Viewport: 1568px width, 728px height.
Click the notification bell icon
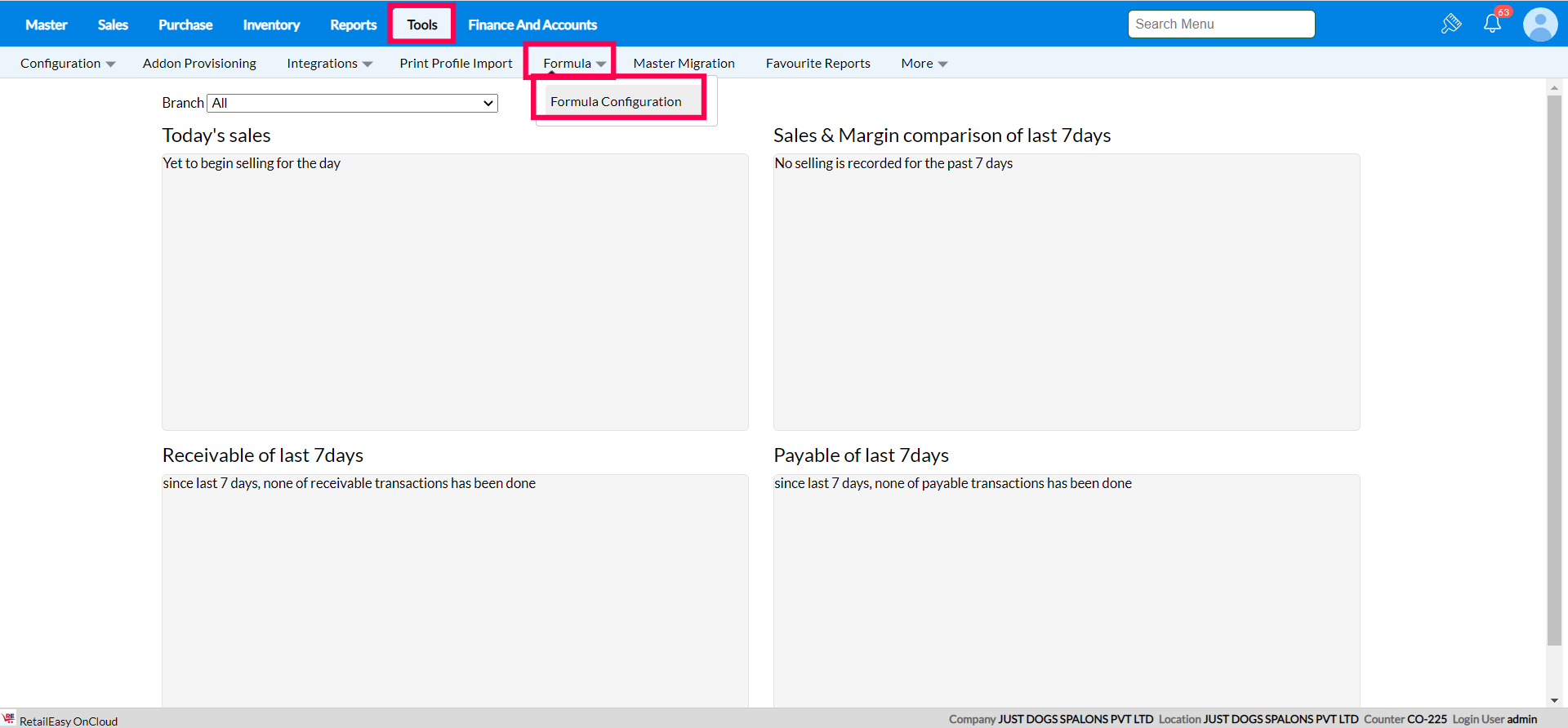click(1492, 24)
